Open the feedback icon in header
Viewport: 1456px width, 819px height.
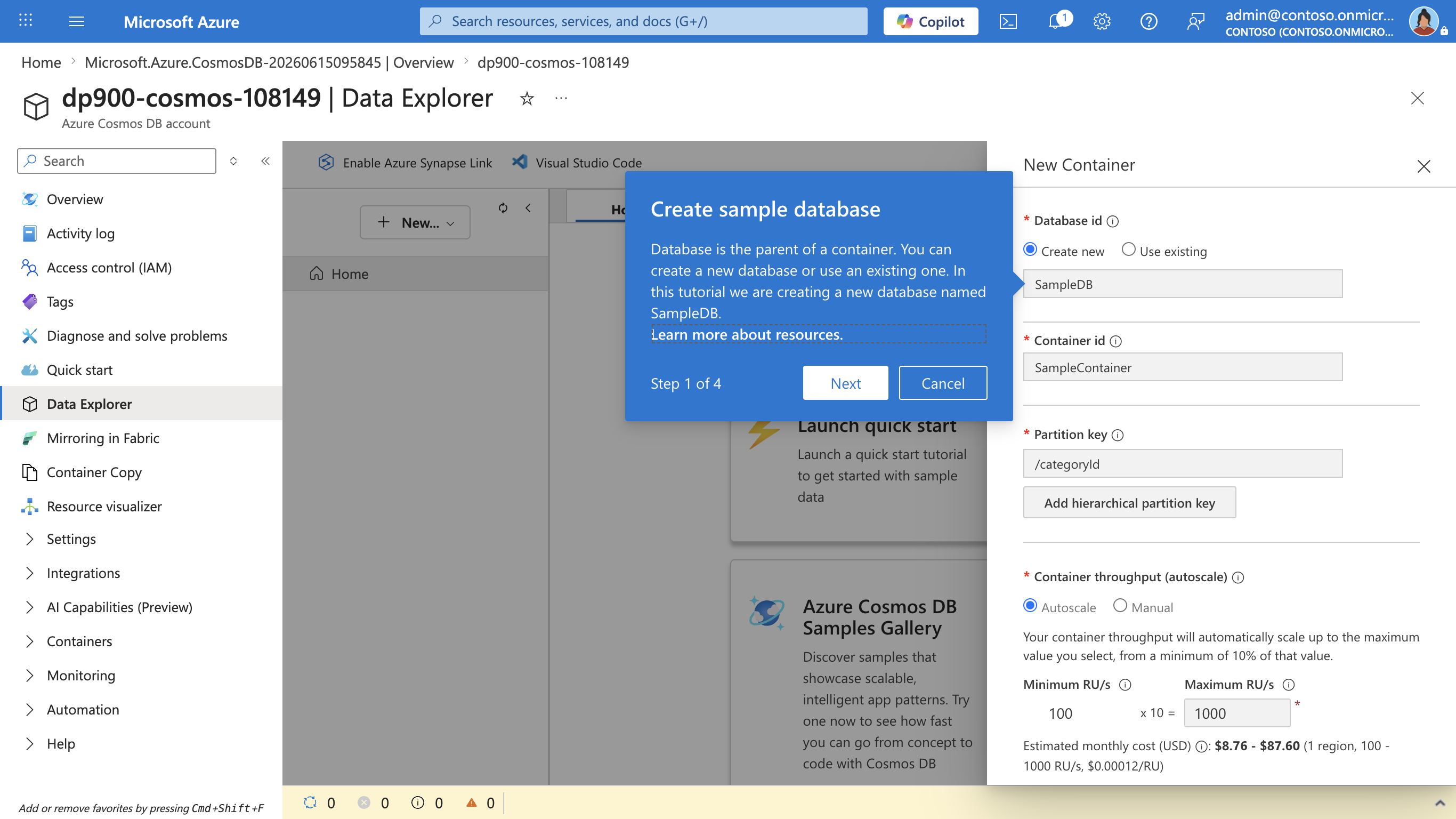1195,21
